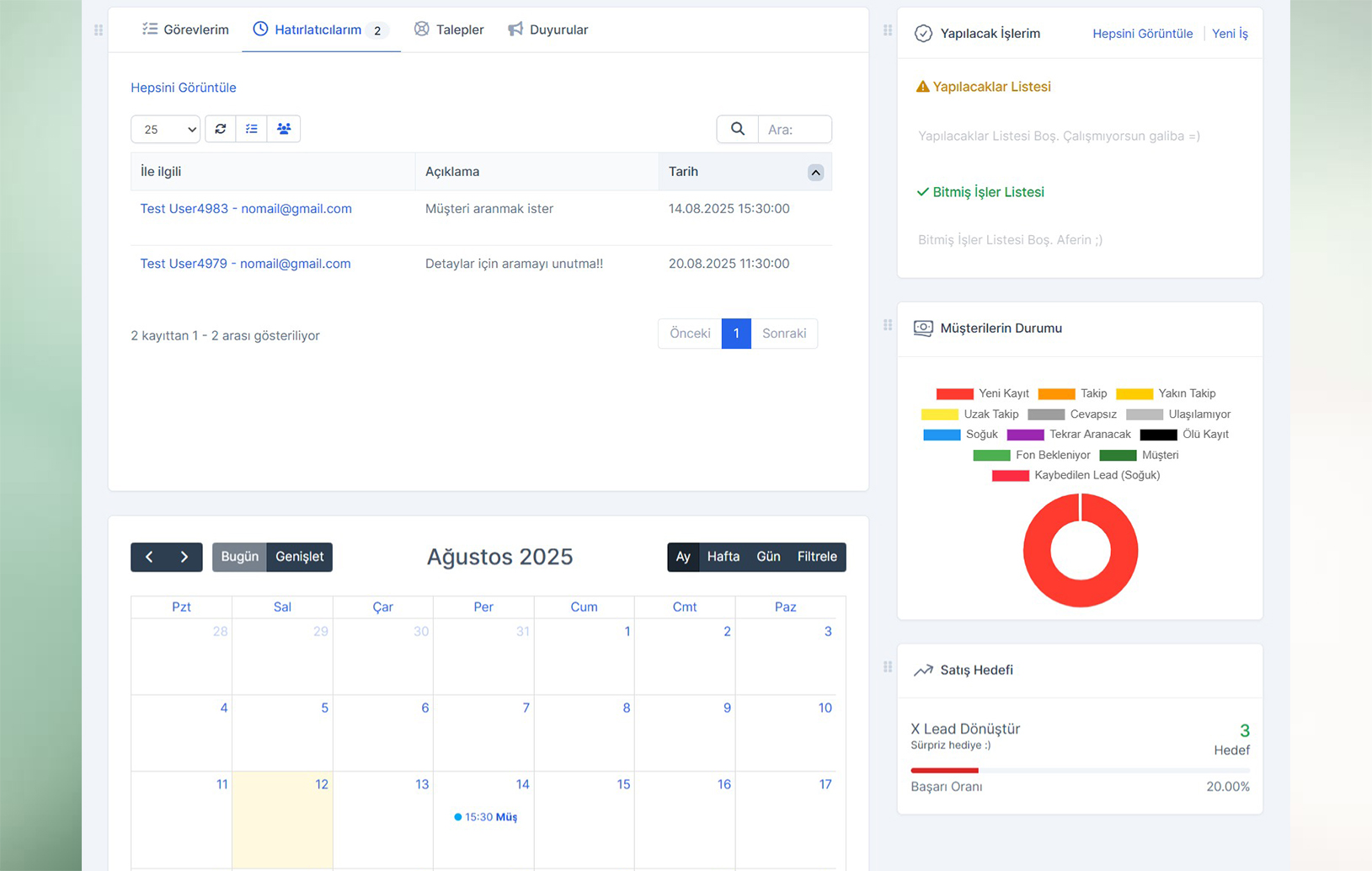Click the Yeni İş link
The height and width of the screenshot is (871, 1372).
tap(1230, 34)
